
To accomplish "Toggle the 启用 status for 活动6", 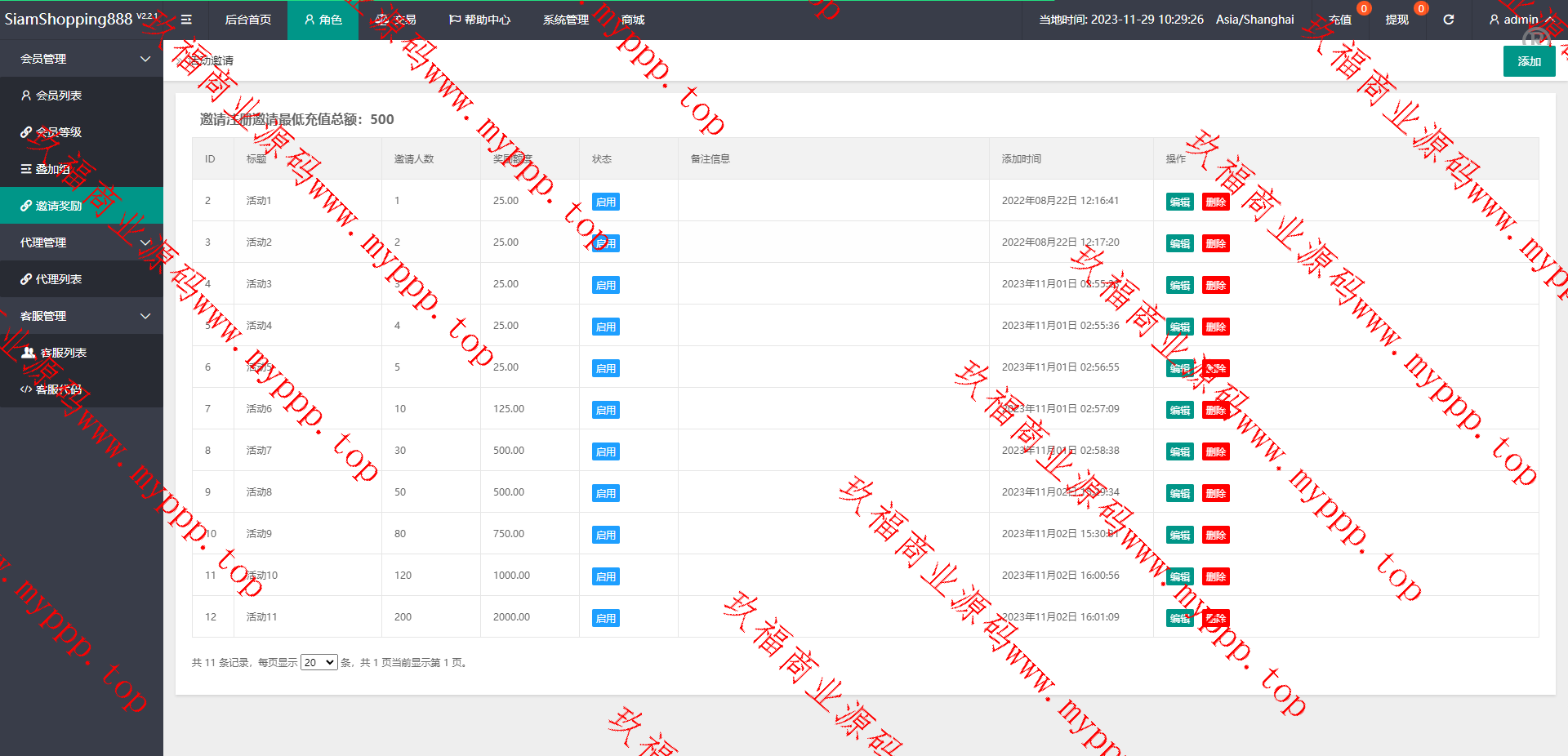I will (x=605, y=410).
